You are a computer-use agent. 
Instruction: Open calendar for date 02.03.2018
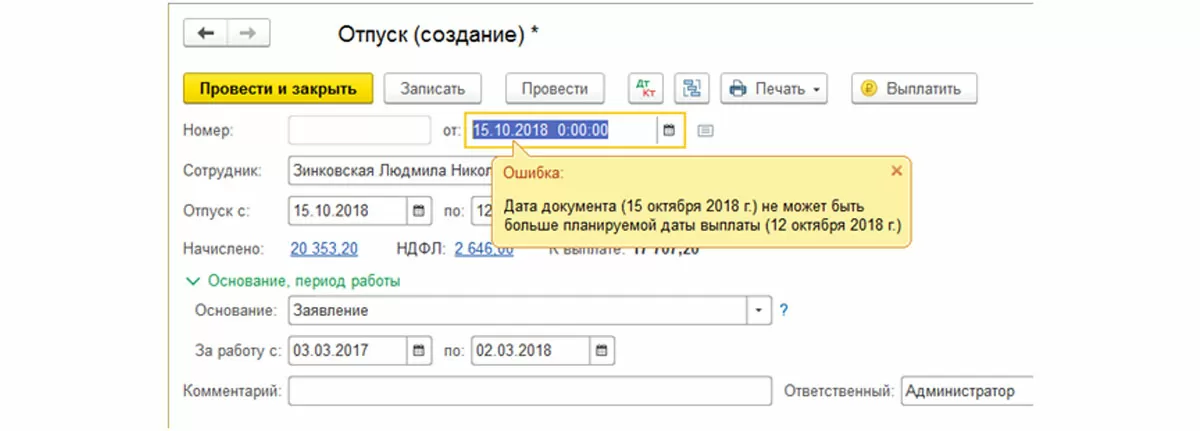(x=602, y=351)
